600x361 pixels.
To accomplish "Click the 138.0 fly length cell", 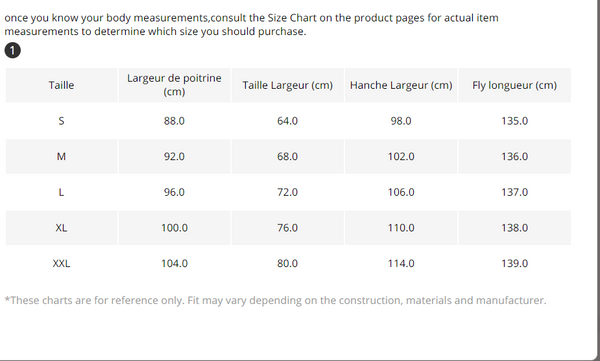I will click(514, 228).
